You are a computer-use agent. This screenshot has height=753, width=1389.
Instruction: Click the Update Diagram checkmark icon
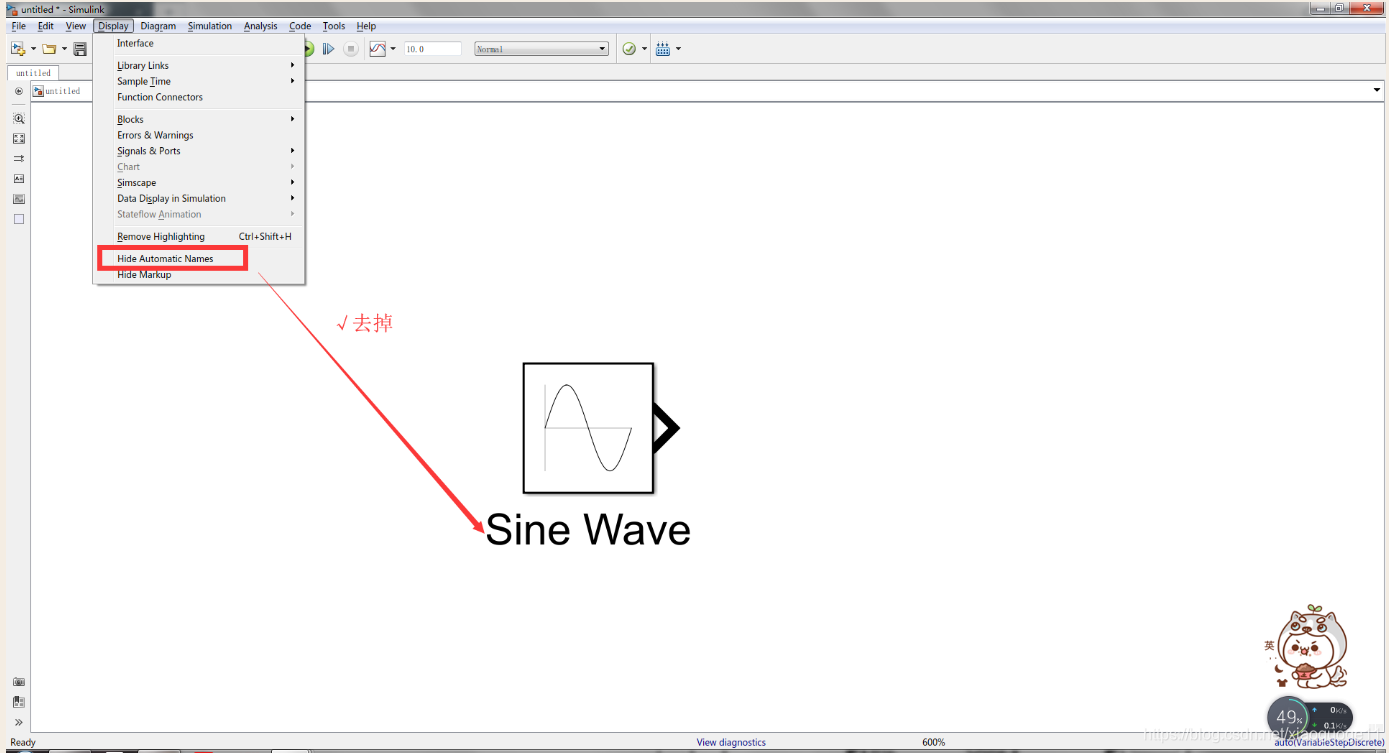[629, 48]
